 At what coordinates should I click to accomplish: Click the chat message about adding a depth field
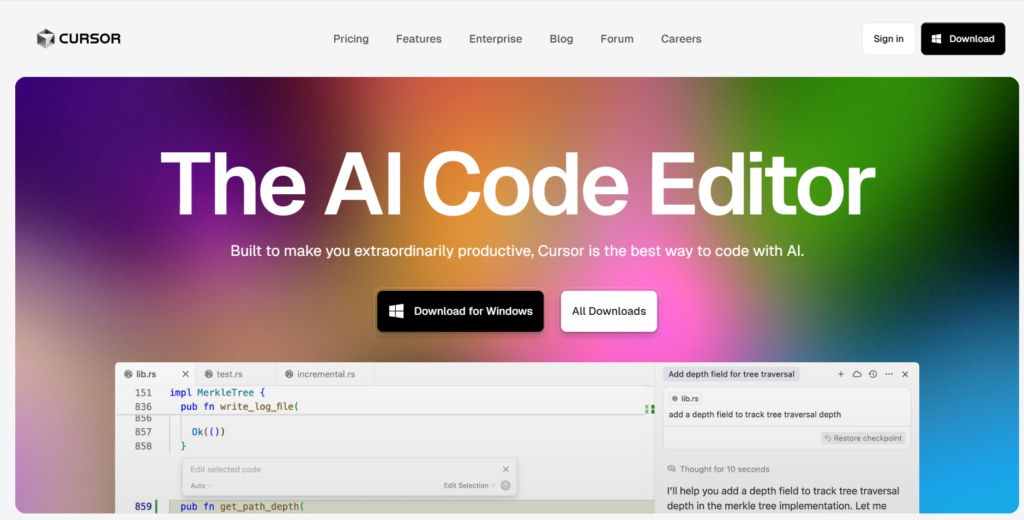click(754, 414)
